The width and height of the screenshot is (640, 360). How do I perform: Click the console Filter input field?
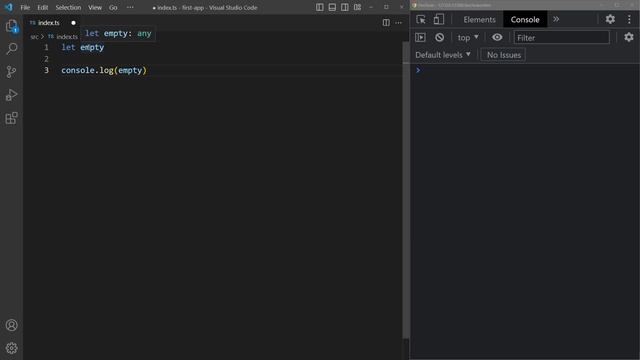tap(561, 38)
